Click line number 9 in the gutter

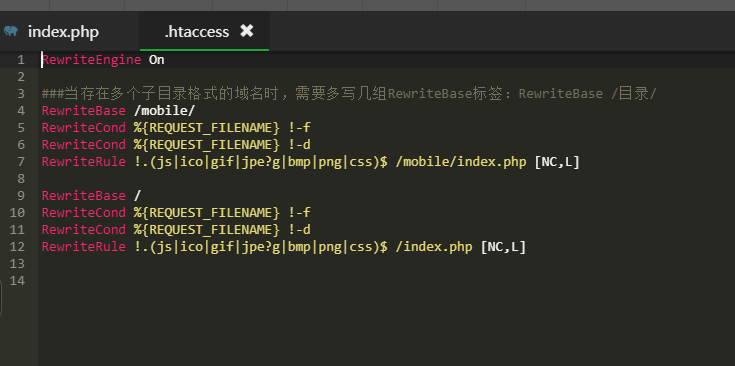(x=20, y=195)
